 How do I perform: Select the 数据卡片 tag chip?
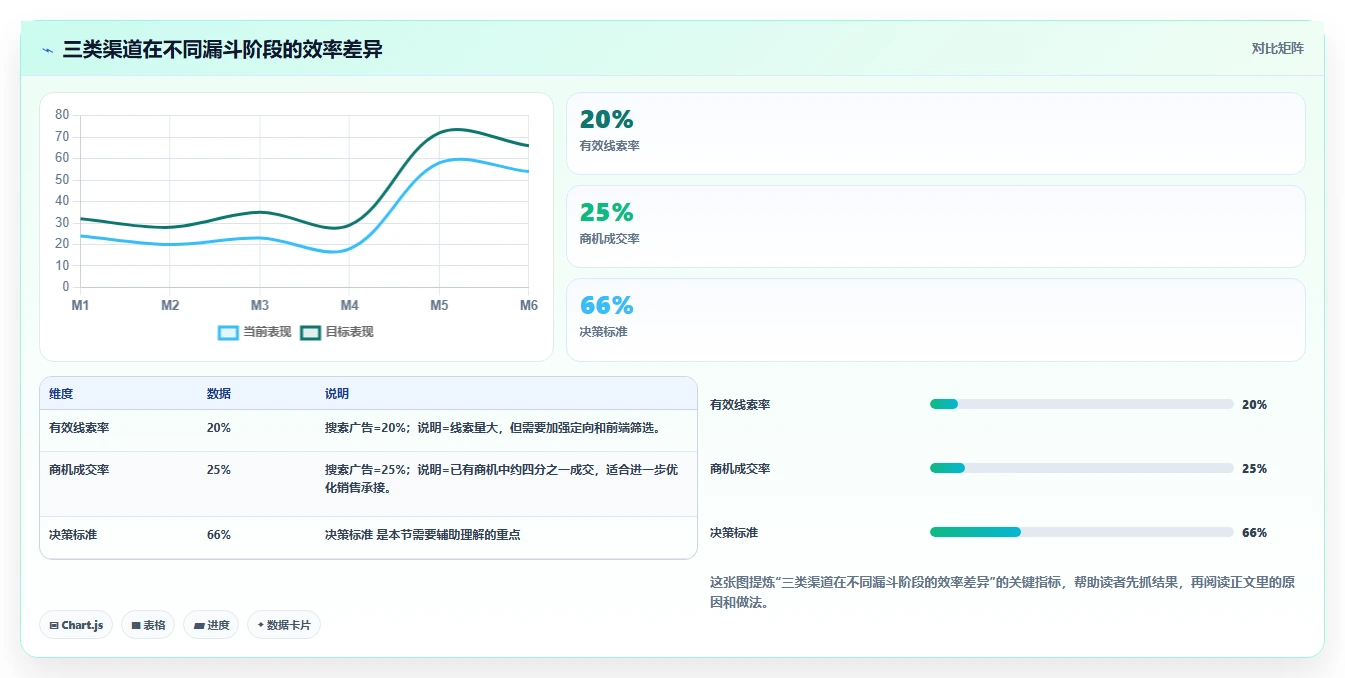284,625
